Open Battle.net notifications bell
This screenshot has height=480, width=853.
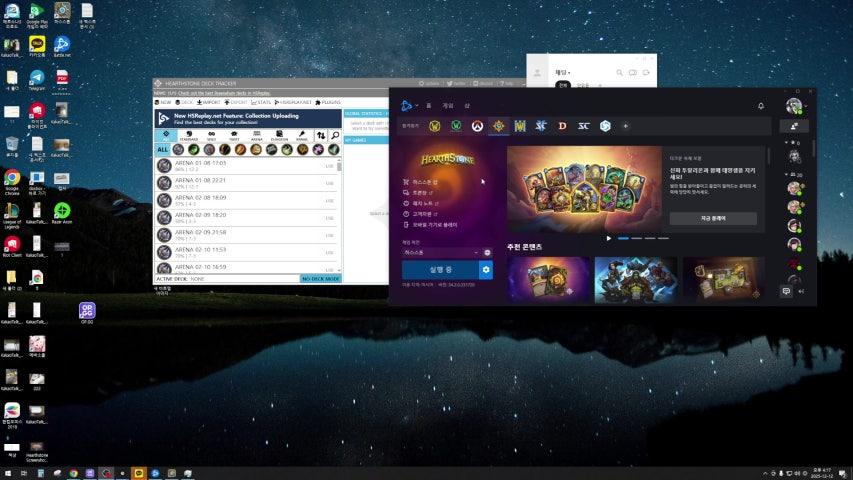(761, 106)
